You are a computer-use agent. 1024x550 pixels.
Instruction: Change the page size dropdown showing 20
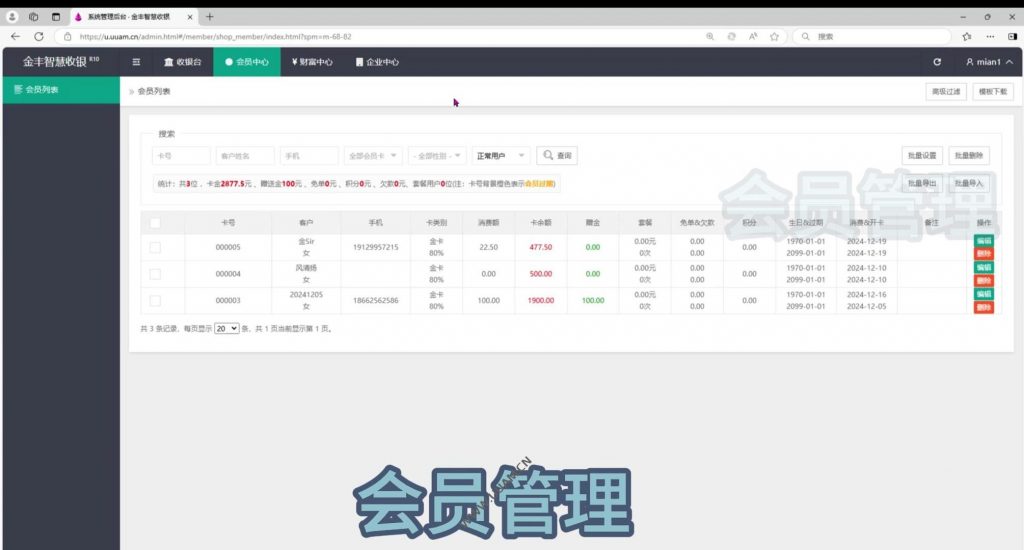coord(227,328)
